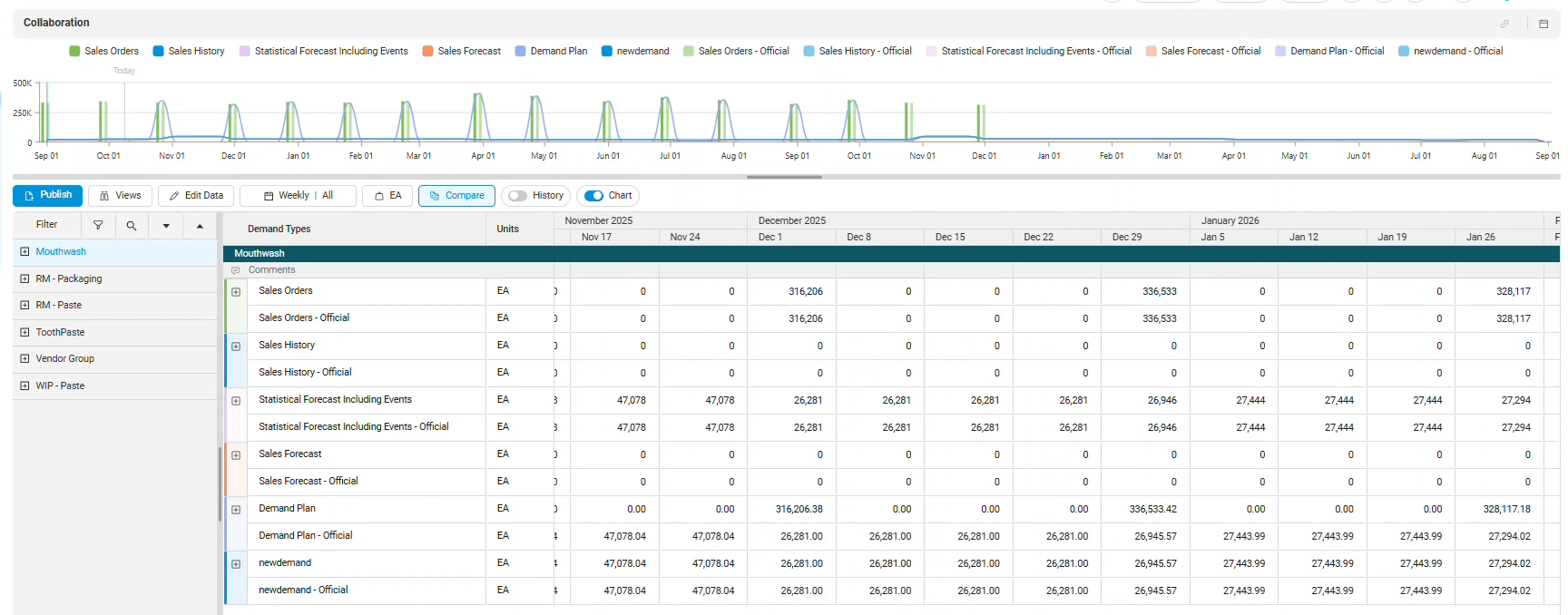1568x615 pixels.
Task: Click the funnel filter icon
Action: tap(98, 225)
